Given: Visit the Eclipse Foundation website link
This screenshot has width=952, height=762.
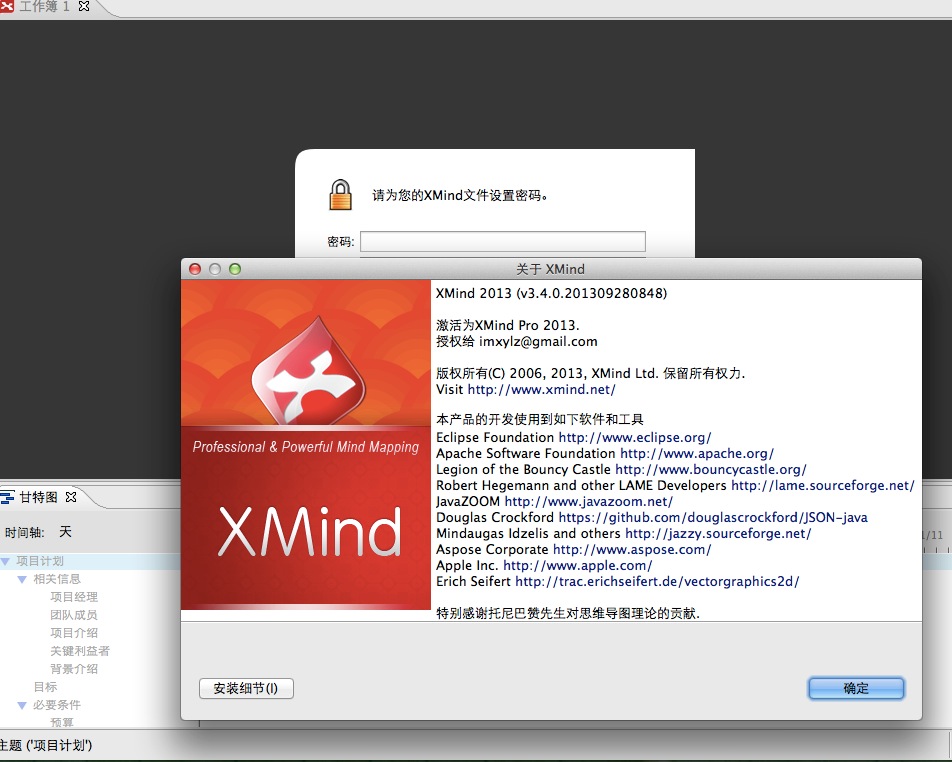Looking at the screenshot, I should [x=635, y=437].
